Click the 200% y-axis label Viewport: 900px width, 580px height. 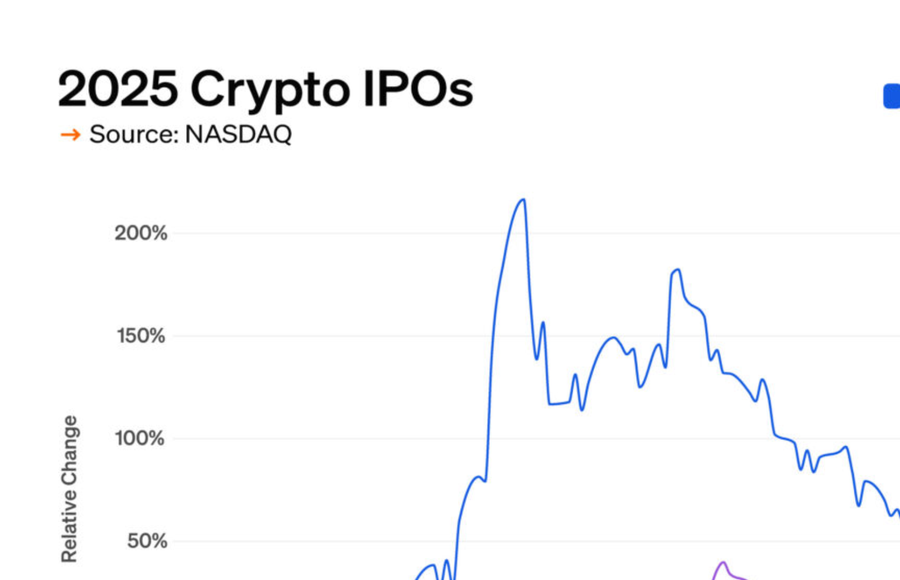(141, 233)
